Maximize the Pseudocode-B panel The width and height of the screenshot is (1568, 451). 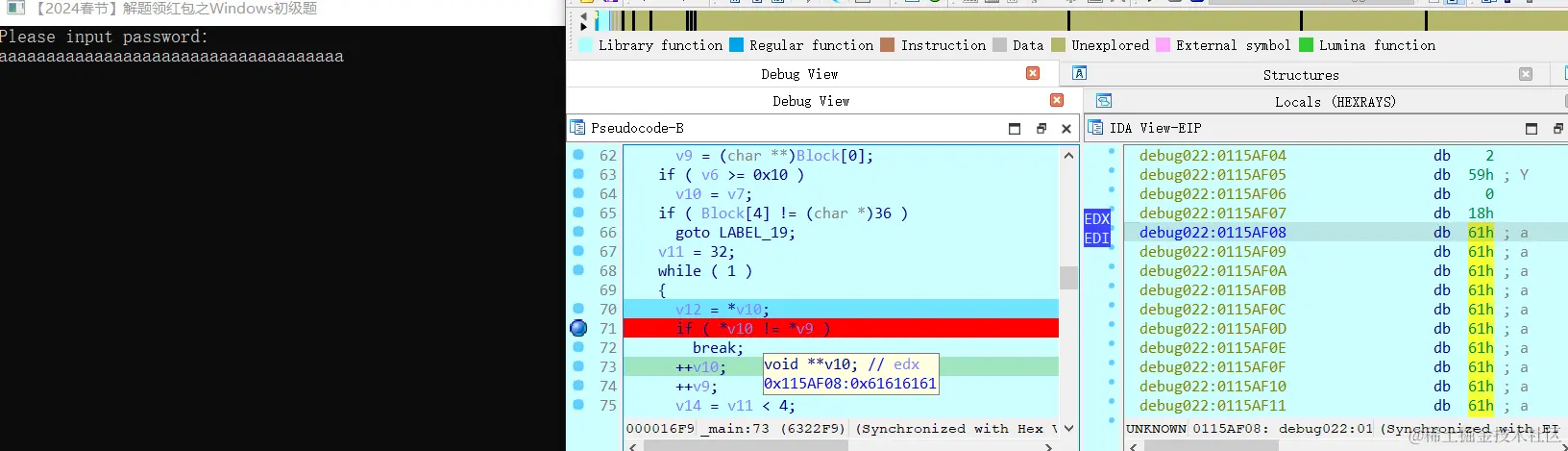(1015, 128)
